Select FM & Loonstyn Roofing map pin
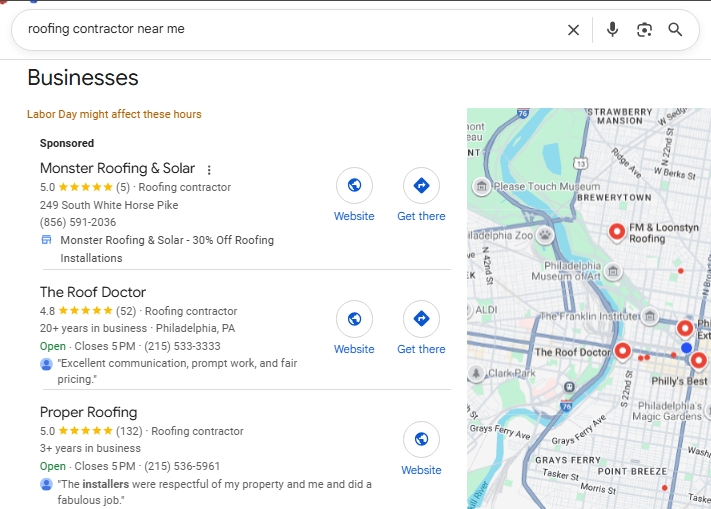 click(617, 232)
